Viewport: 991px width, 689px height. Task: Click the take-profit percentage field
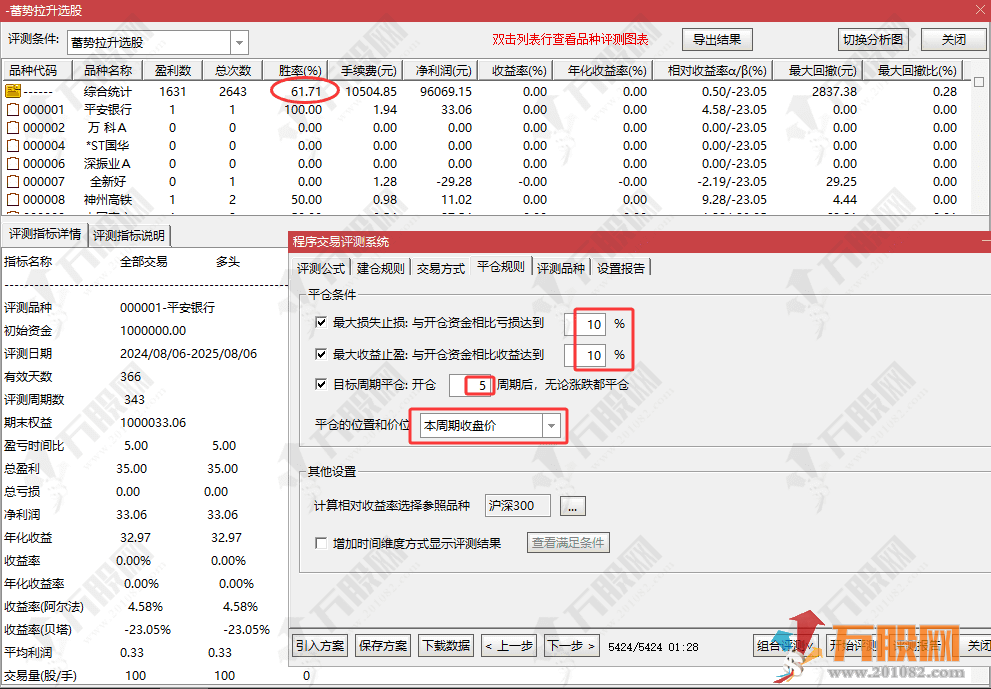point(585,355)
